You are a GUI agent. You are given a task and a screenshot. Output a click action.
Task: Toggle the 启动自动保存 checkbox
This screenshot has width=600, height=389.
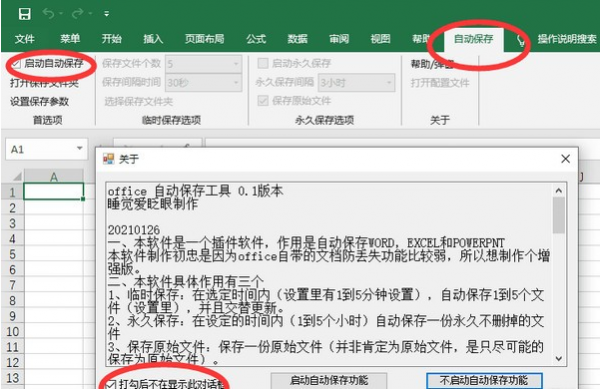click(x=16, y=63)
